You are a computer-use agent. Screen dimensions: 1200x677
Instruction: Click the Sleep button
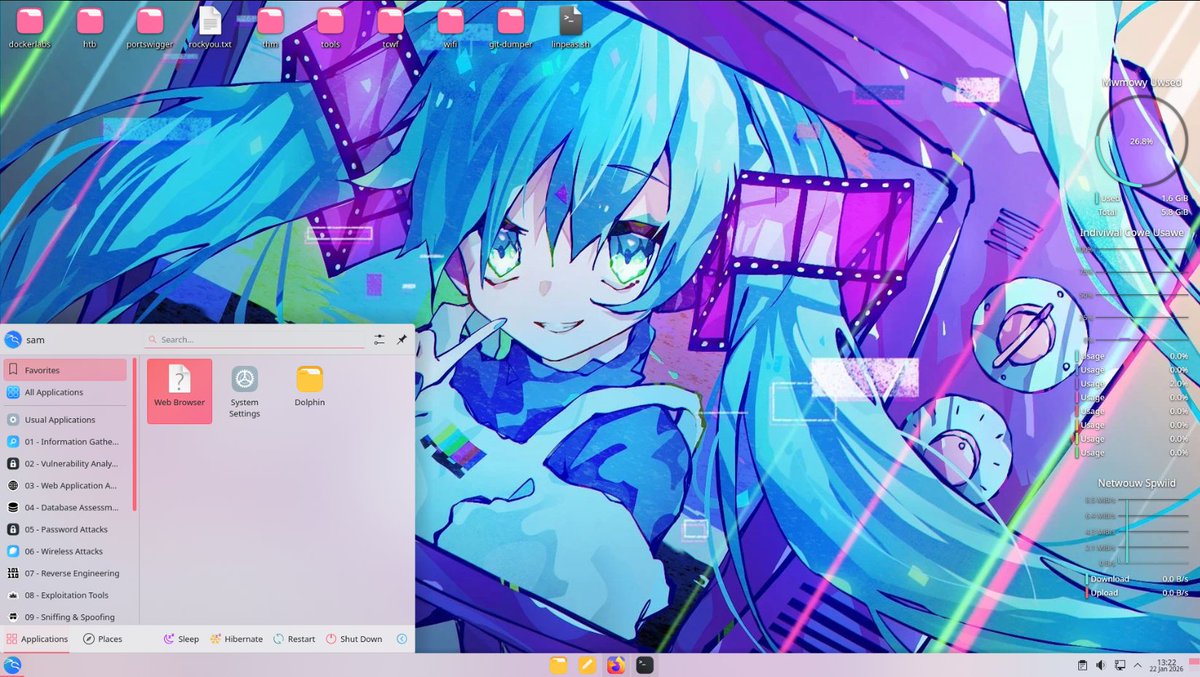click(x=181, y=639)
